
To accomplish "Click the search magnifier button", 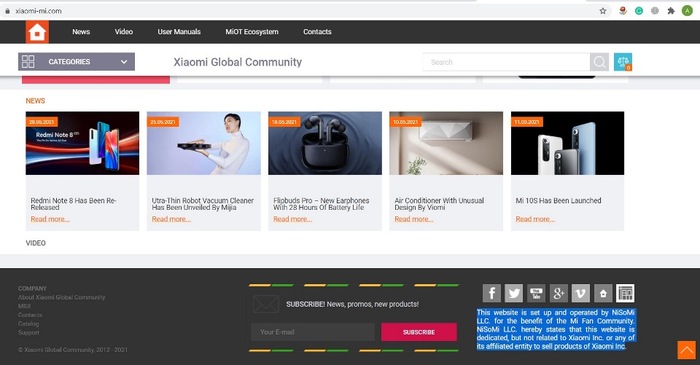I will coord(599,62).
